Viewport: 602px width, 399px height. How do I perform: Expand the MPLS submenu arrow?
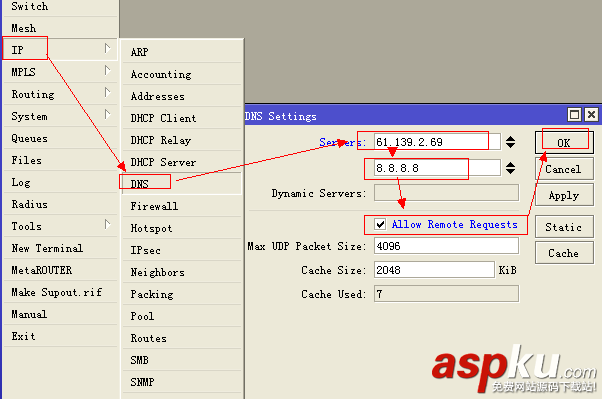pyautogui.click(x=108, y=70)
